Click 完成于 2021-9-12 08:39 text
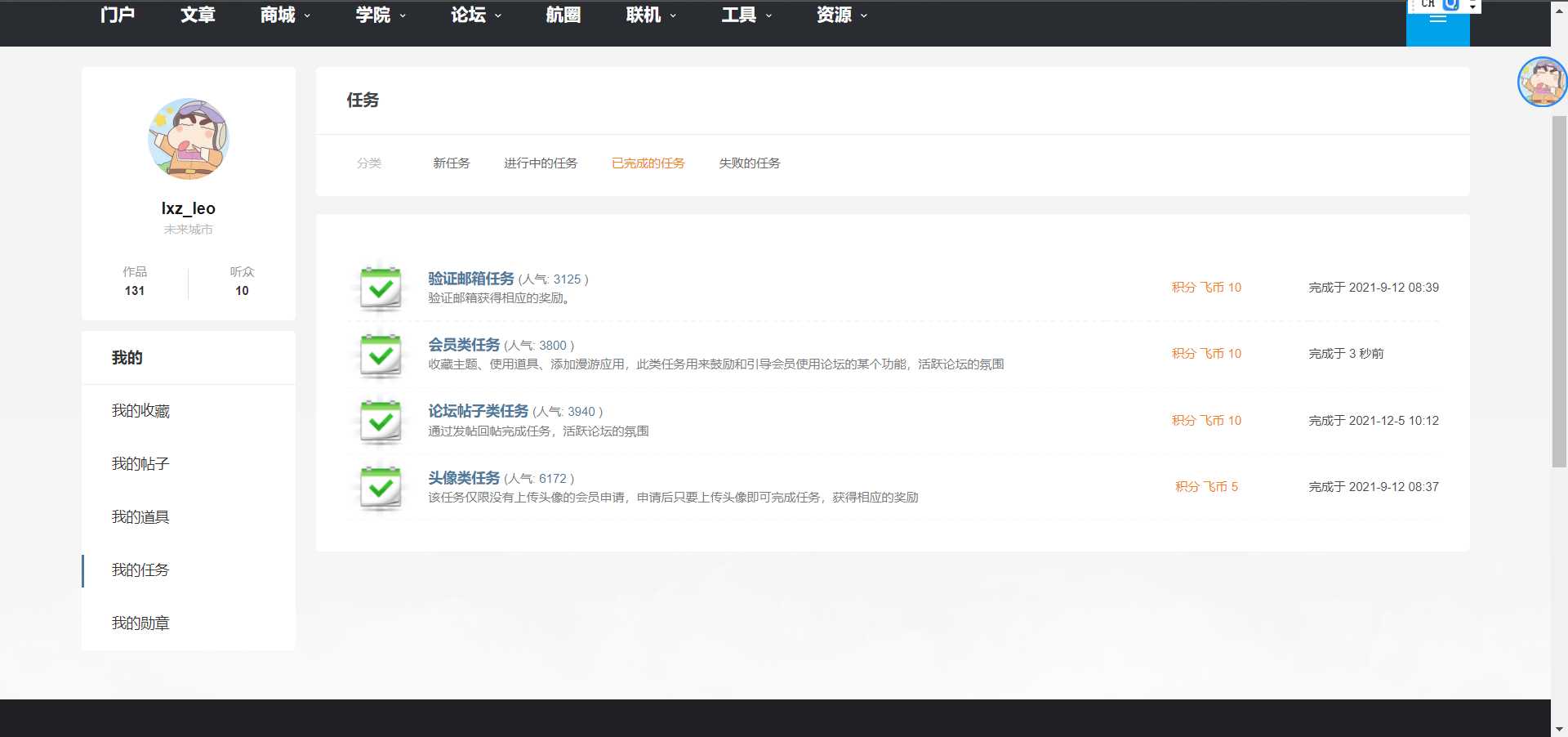 pyautogui.click(x=1374, y=288)
